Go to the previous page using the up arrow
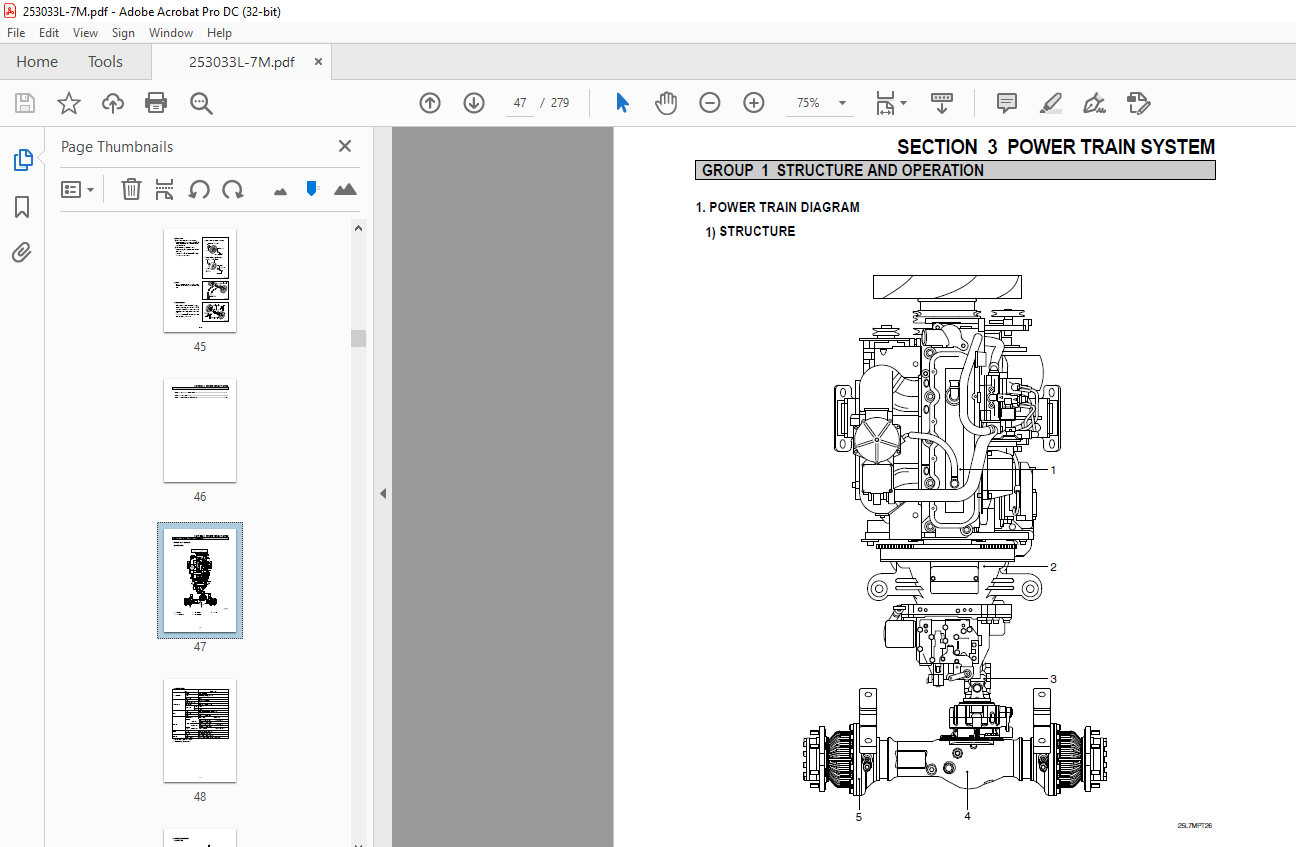Viewport: 1296px width, 847px height. (430, 103)
